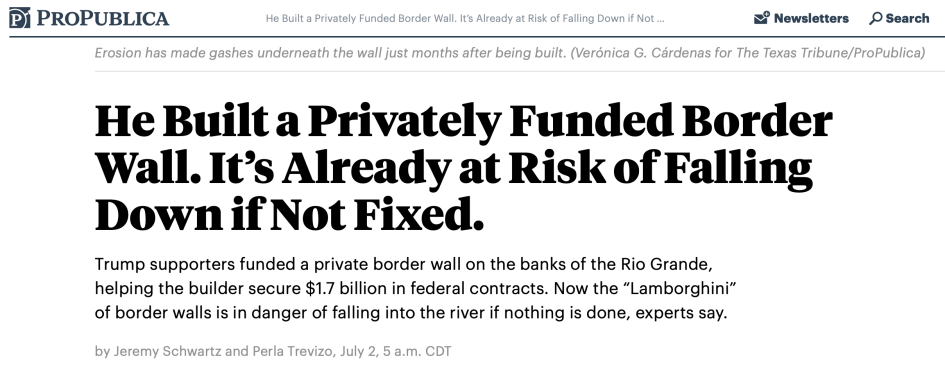The image size is (945, 377).
Task: Click headline line "He Built a Privately Funded Border"
Action: click(x=463, y=122)
